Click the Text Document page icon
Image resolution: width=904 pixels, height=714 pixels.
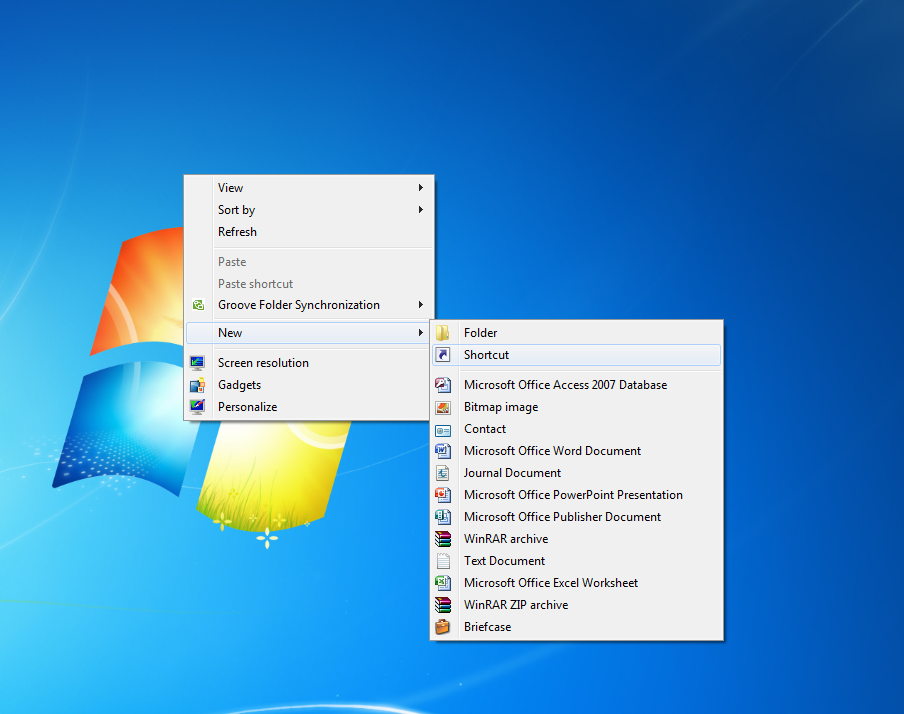coord(443,561)
